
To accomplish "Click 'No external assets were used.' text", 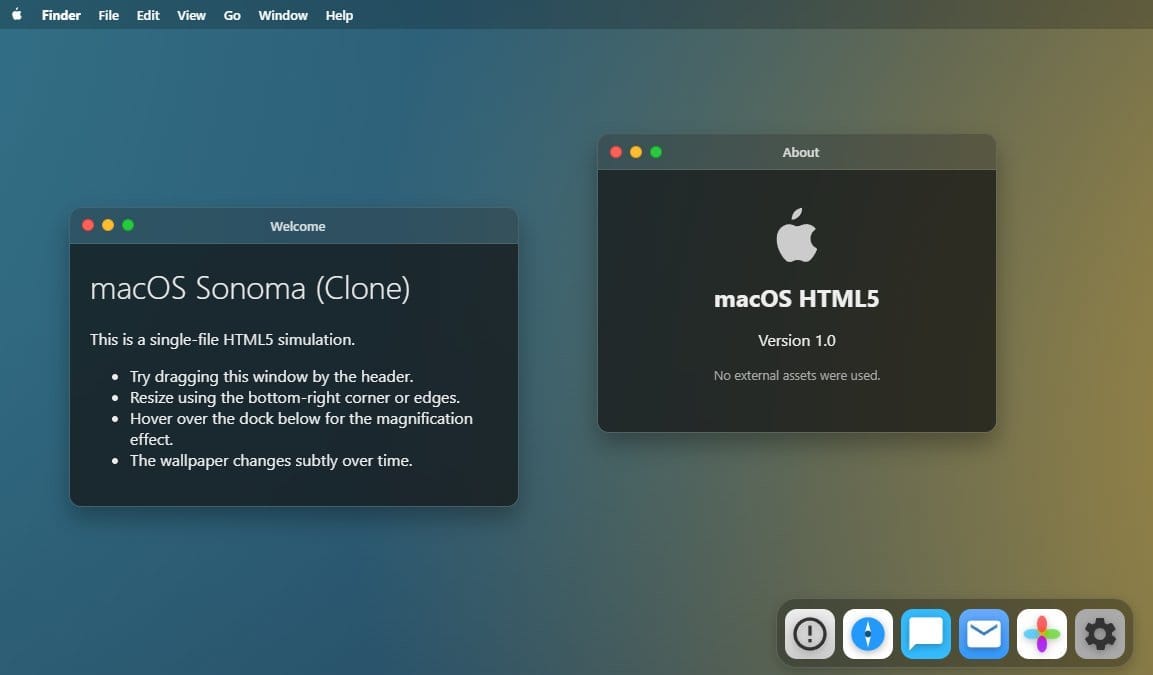I will 797,375.
